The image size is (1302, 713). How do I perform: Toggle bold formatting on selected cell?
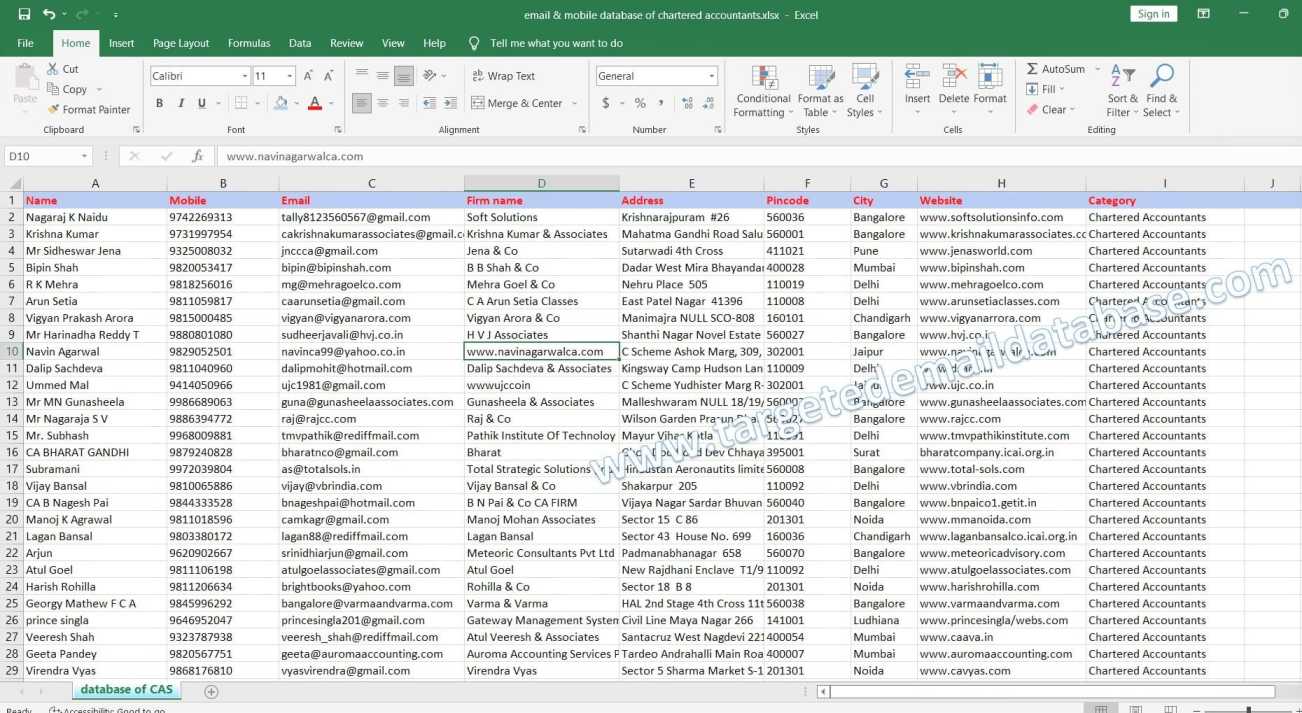point(158,103)
